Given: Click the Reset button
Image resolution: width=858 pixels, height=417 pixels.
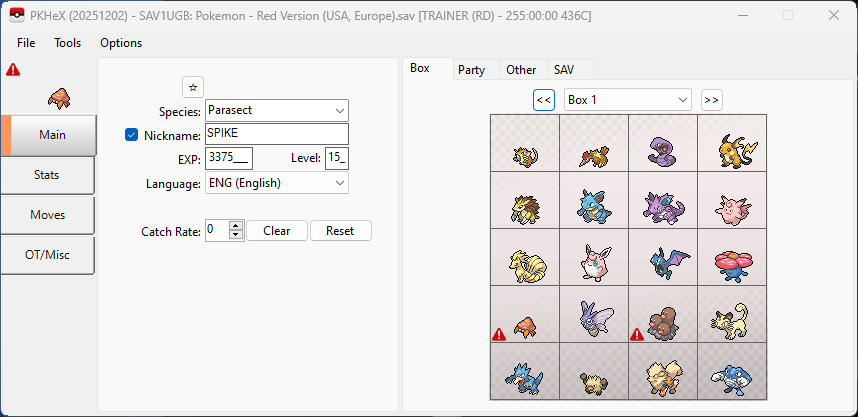Looking at the screenshot, I should pyautogui.click(x=340, y=231).
